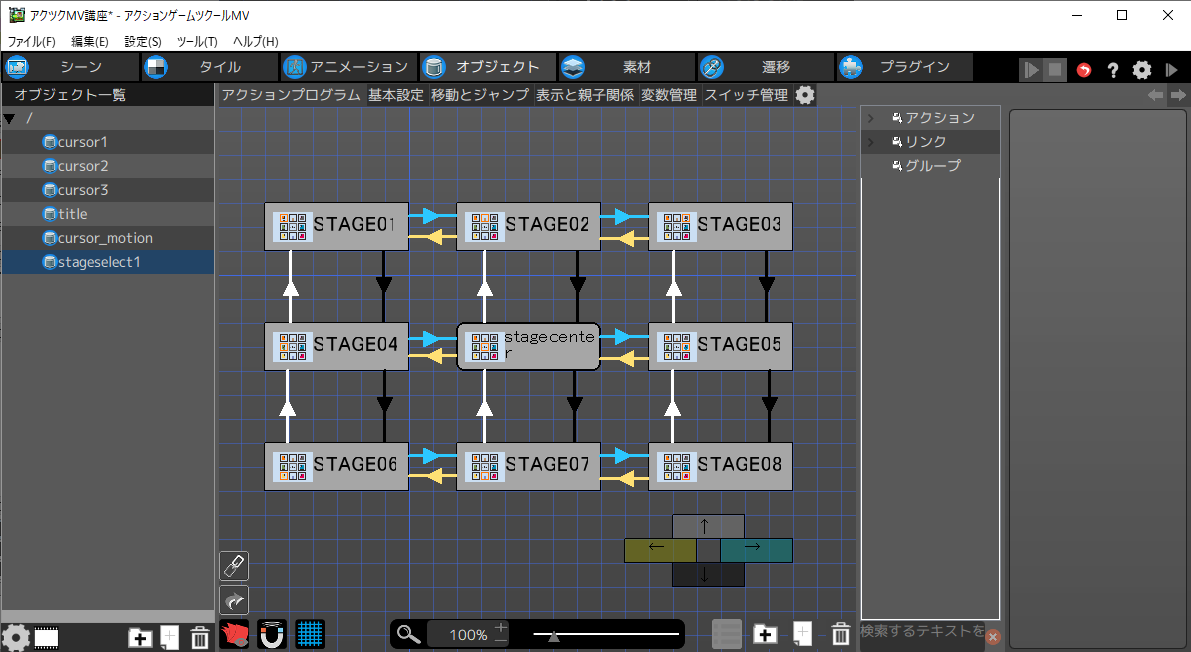Expand the アクション tree item
Viewport: 1191px width, 652px height.
871,118
